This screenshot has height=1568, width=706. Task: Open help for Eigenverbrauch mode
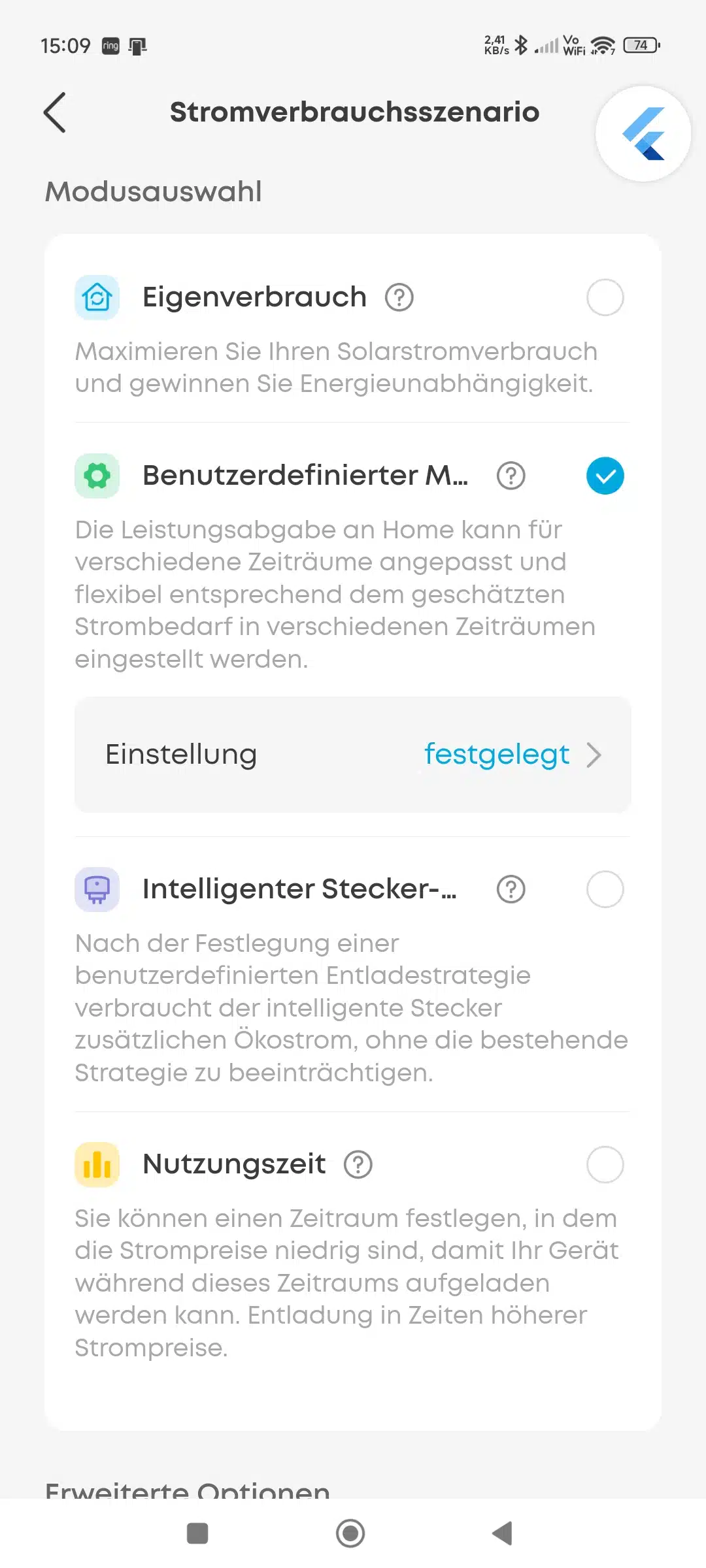point(399,297)
